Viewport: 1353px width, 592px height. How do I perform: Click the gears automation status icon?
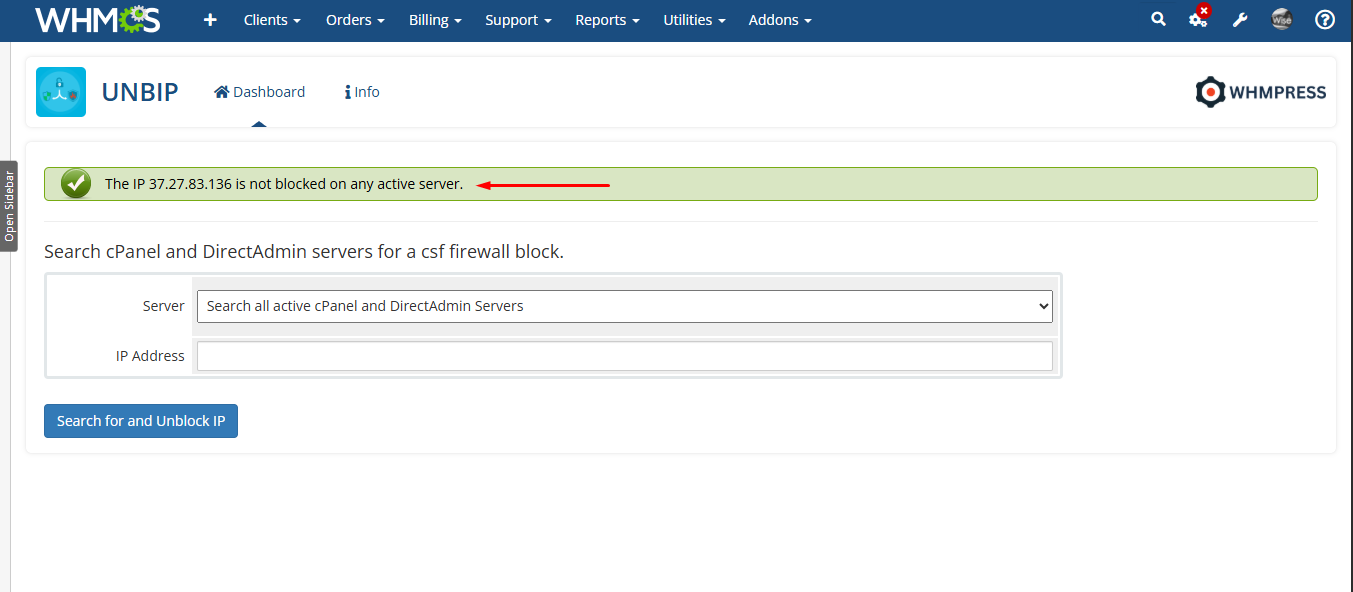(x=1197, y=20)
